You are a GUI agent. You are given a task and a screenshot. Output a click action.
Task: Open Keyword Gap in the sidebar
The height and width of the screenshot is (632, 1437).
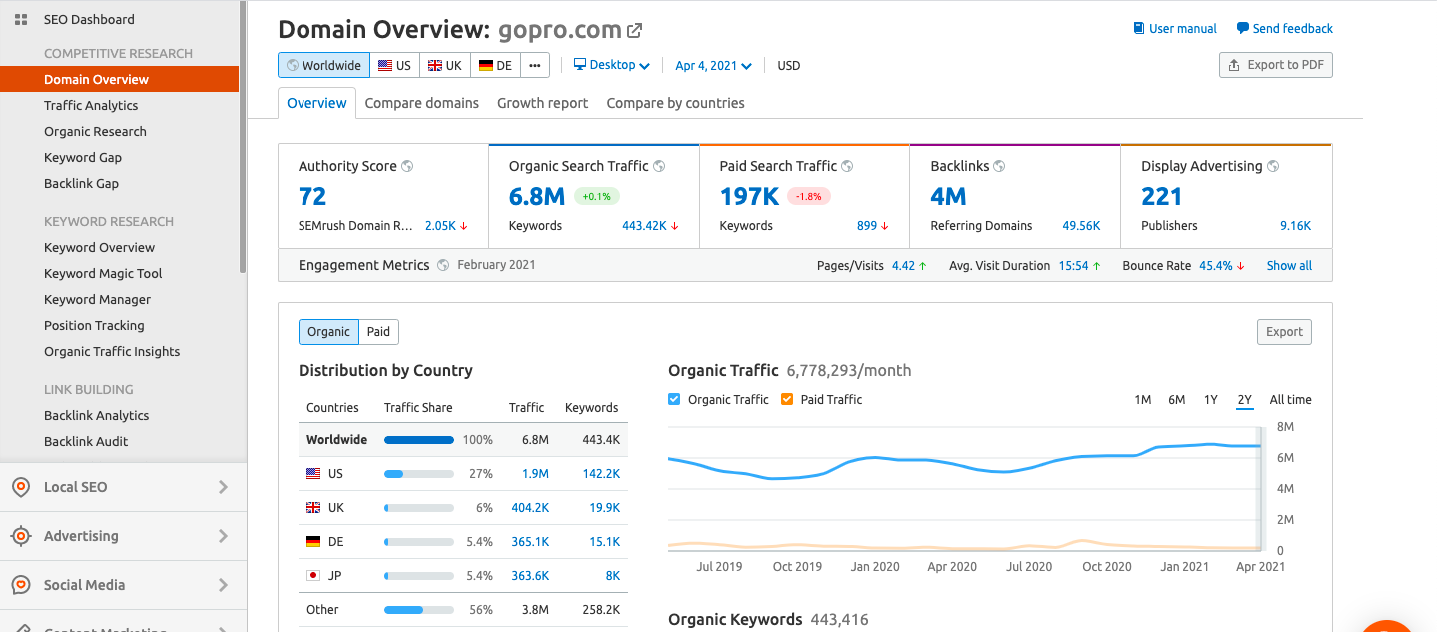pyautogui.click(x=83, y=157)
